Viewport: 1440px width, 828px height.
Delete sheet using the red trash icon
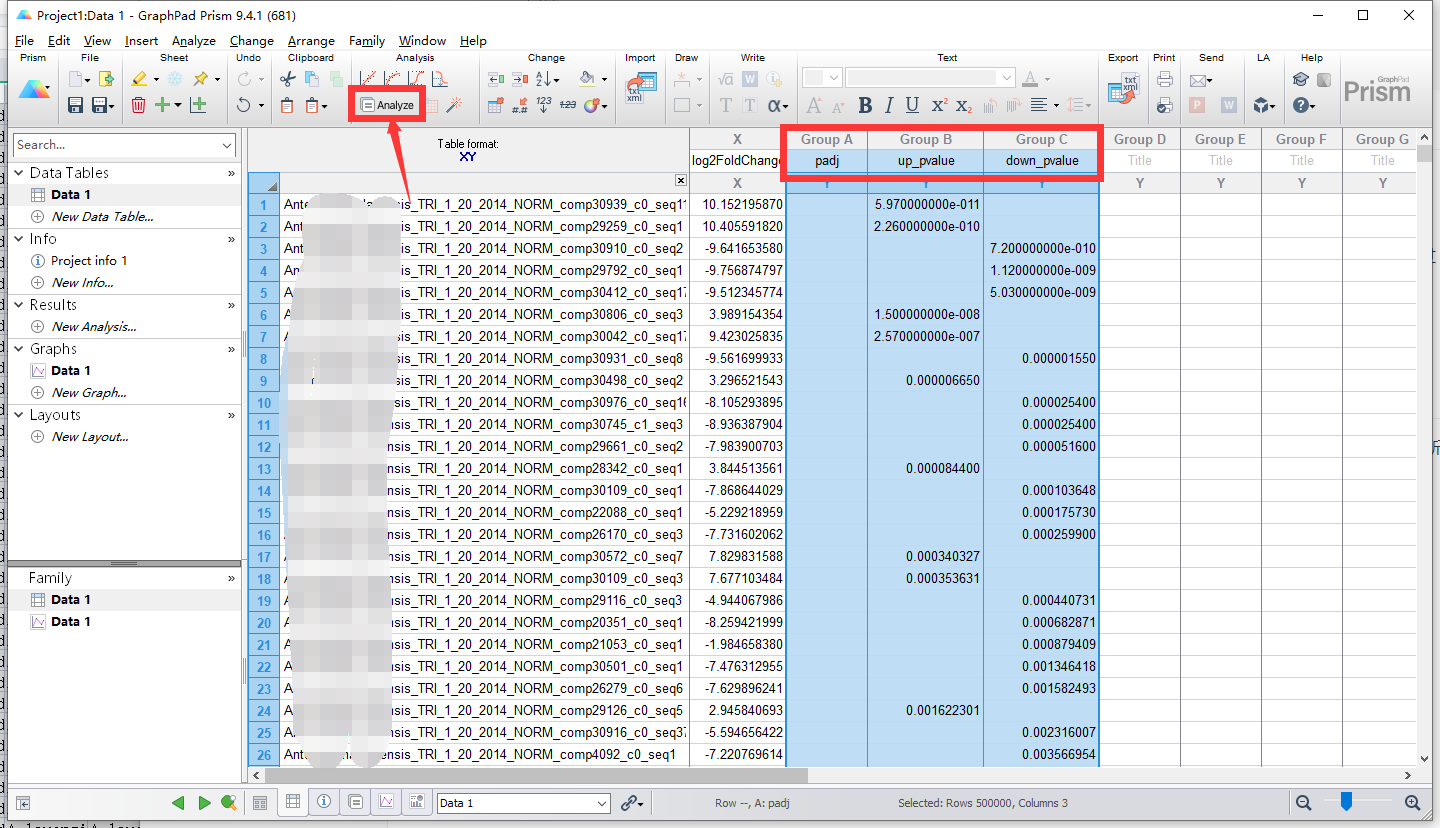coord(138,105)
